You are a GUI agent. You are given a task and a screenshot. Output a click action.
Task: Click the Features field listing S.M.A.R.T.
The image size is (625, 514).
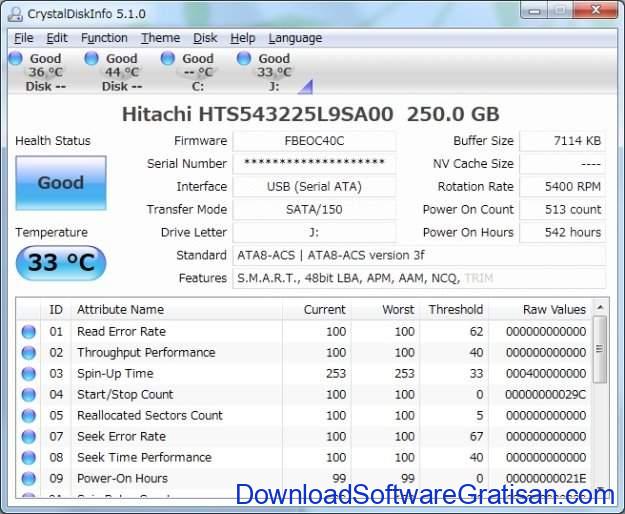pyautogui.click(x=419, y=278)
